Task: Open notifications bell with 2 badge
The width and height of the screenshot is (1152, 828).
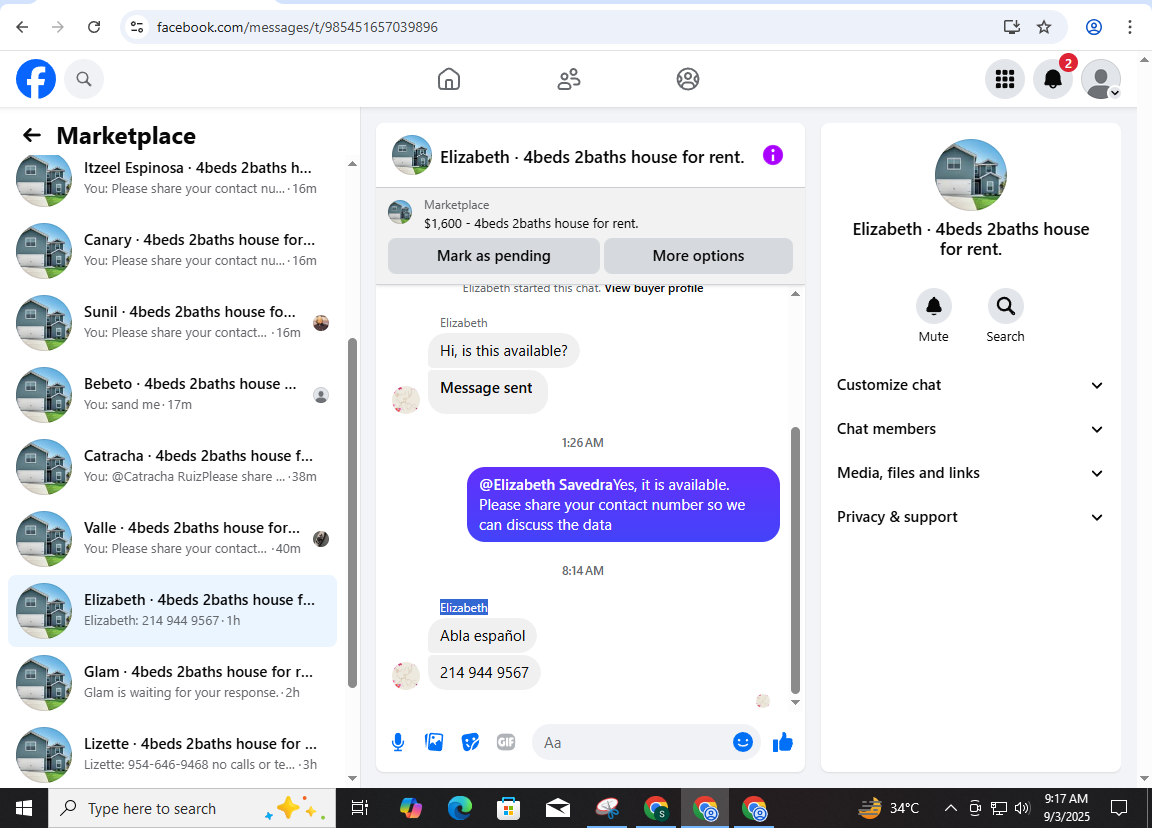Action: point(1053,79)
